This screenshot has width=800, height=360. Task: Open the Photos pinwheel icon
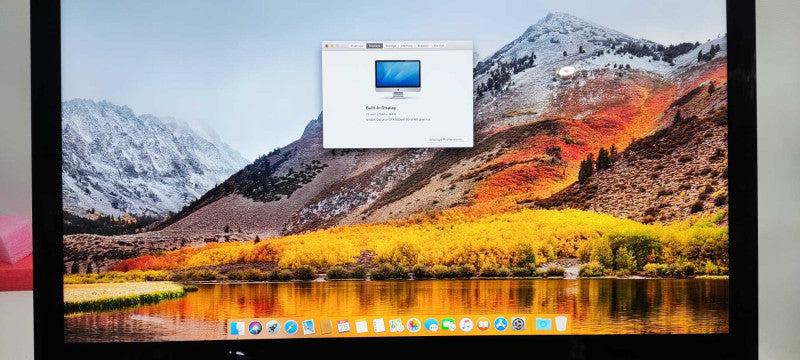click(x=414, y=325)
